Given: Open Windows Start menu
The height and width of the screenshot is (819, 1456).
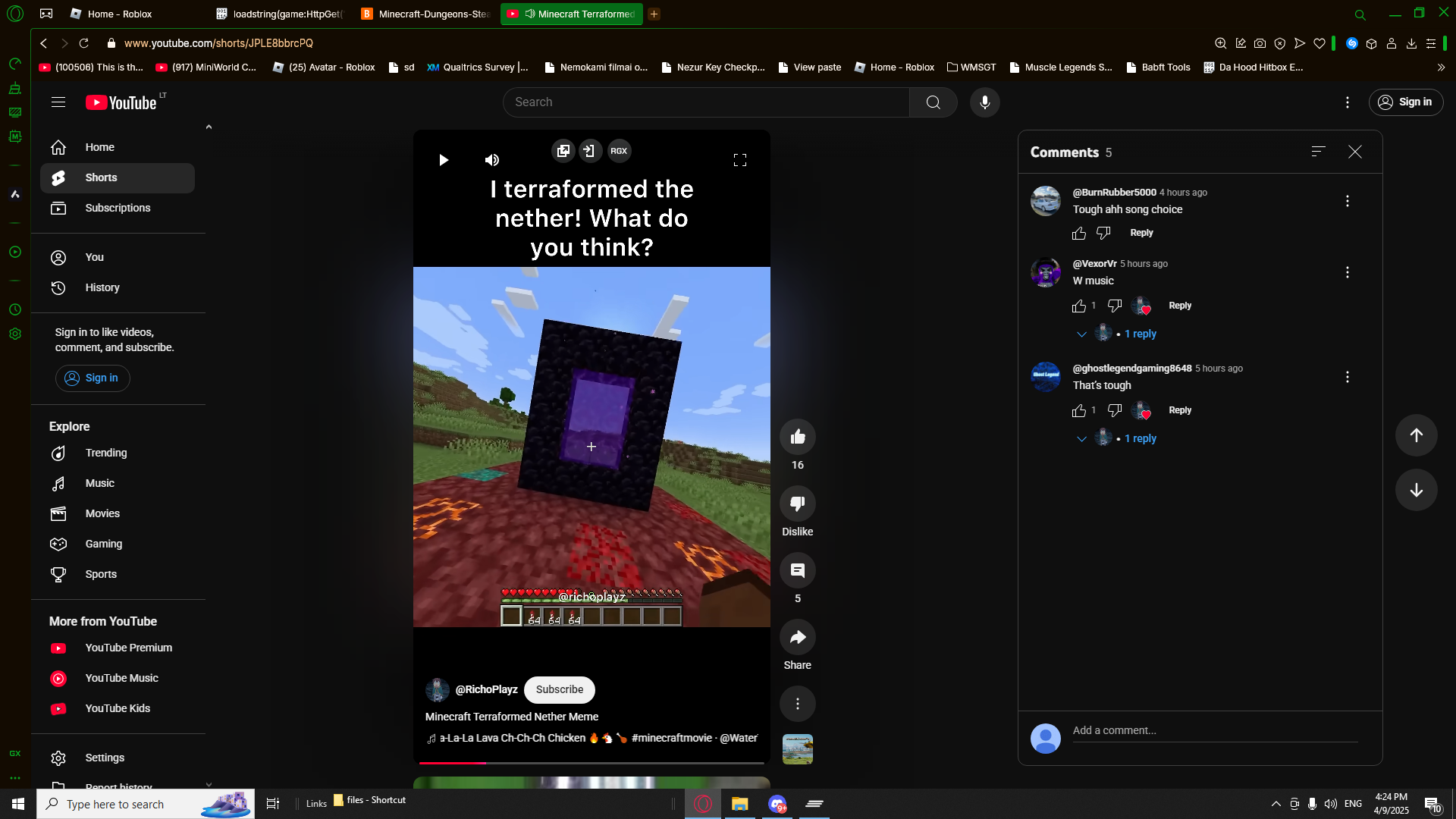Looking at the screenshot, I should tap(18, 804).
